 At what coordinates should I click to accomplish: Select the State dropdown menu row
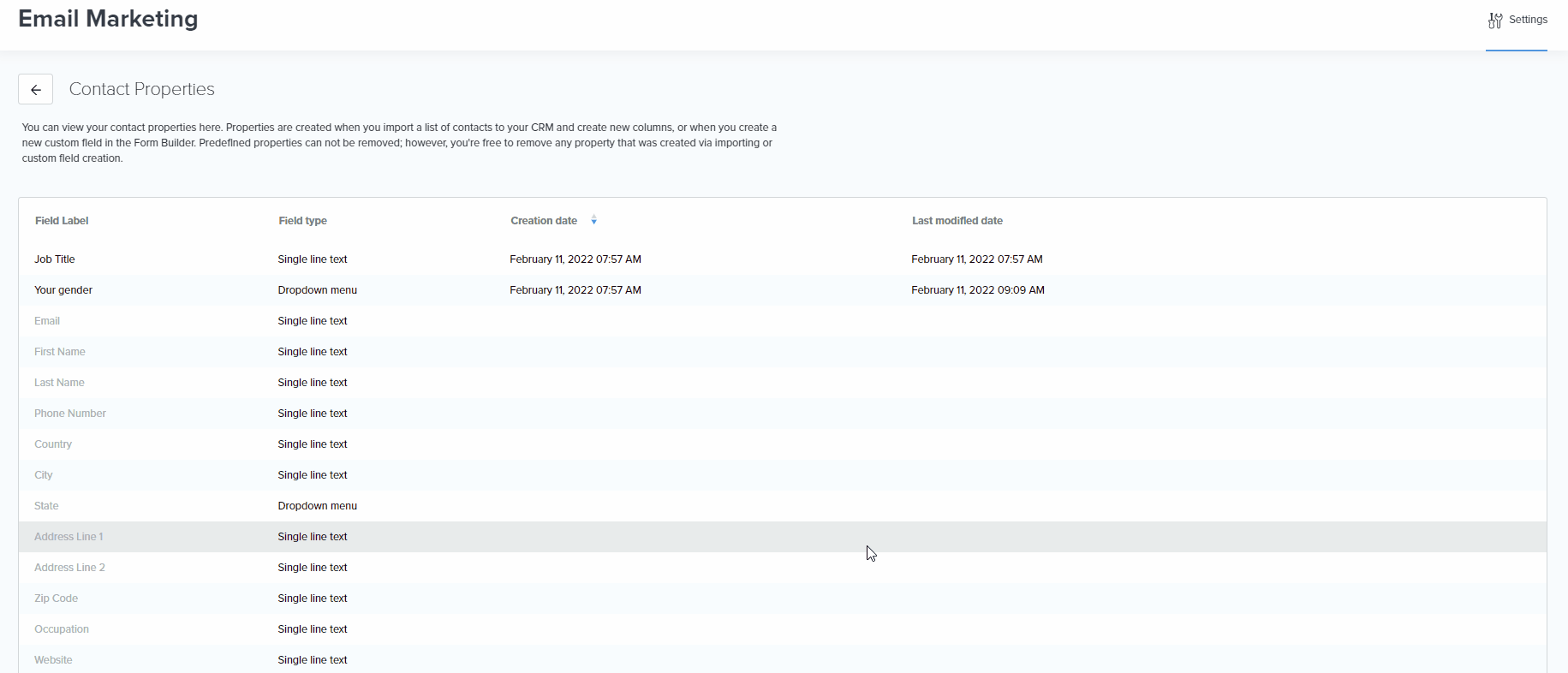[x=46, y=506]
